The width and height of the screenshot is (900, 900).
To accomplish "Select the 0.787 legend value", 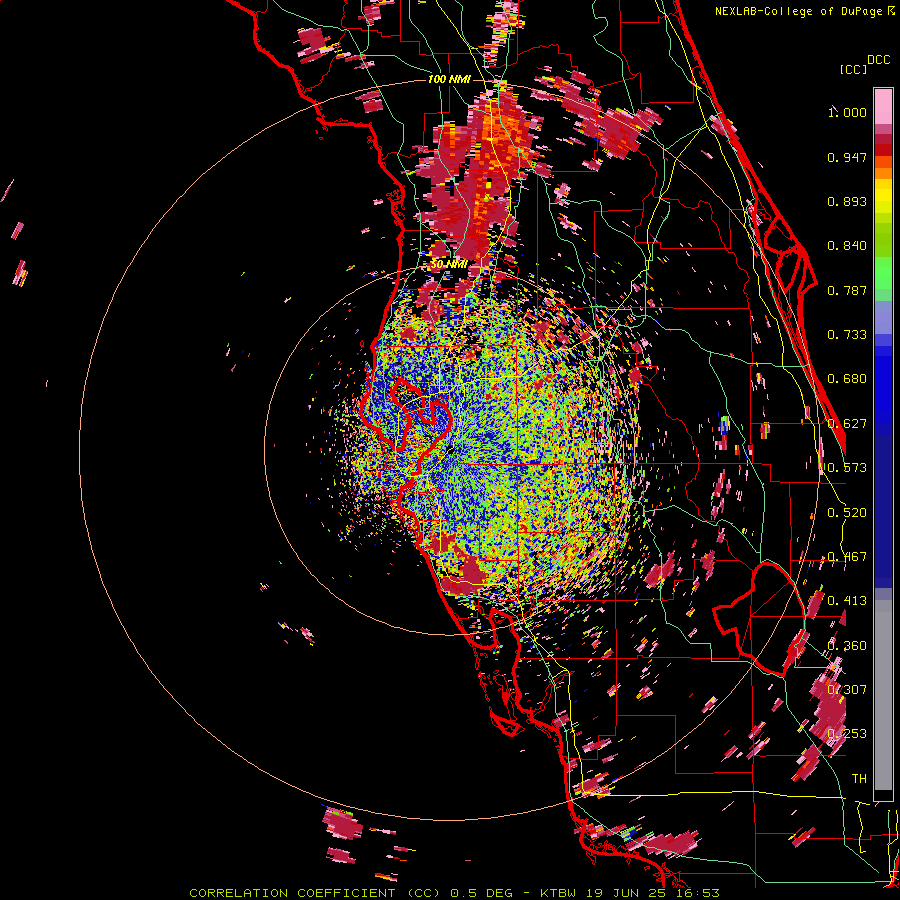I will tap(847, 290).
